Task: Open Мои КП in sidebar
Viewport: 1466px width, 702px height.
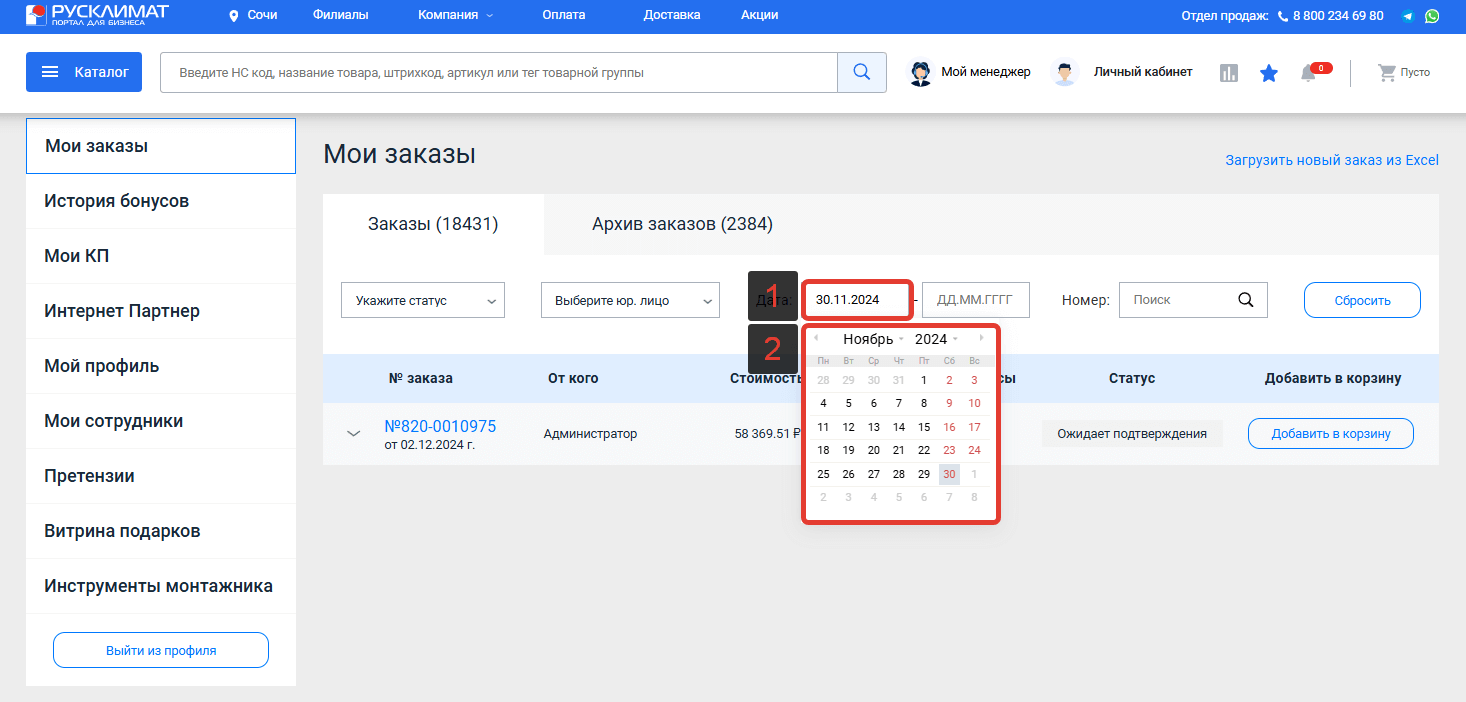Action: (x=161, y=256)
